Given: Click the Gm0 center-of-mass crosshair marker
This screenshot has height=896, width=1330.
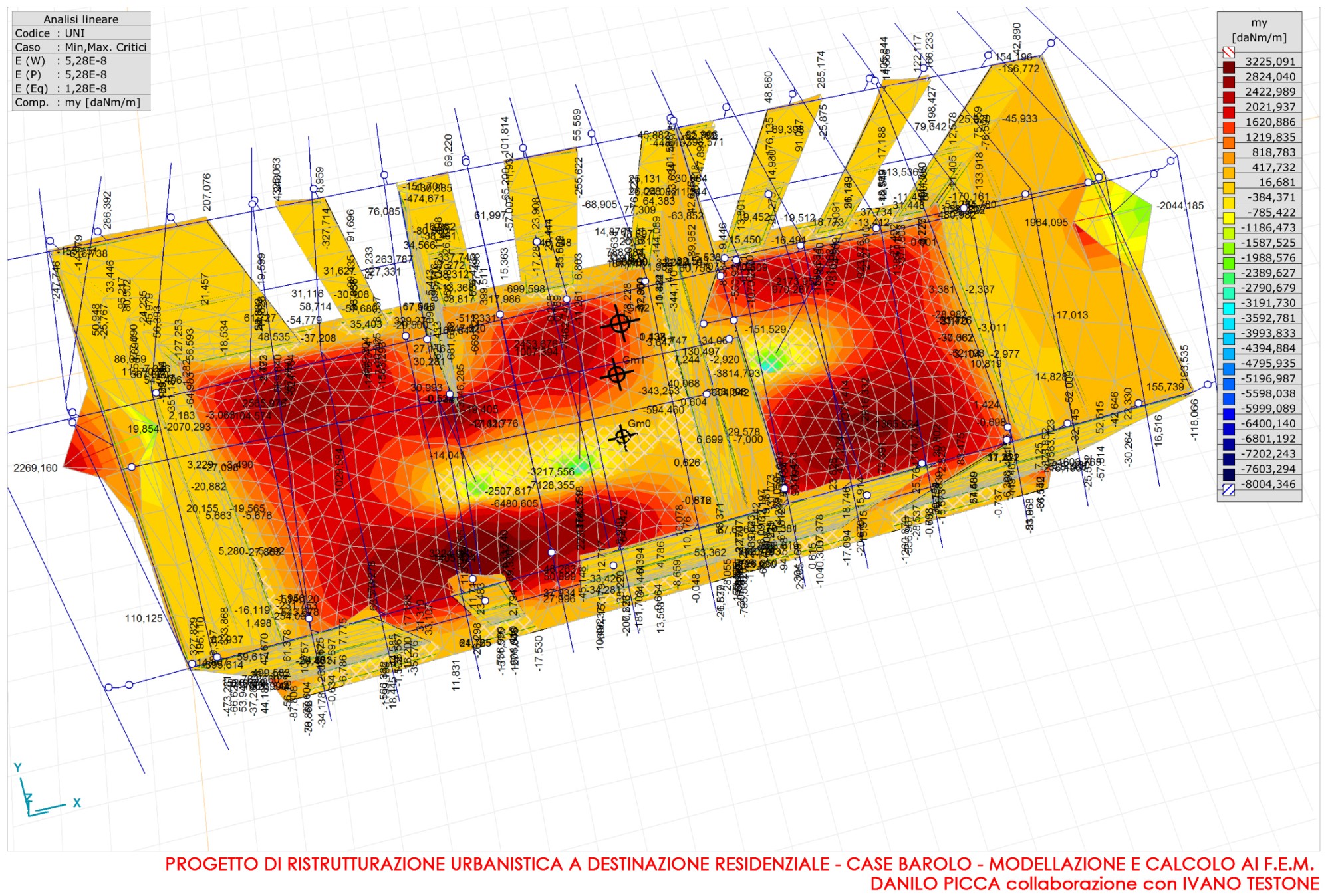Looking at the screenshot, I should (622, 437).
